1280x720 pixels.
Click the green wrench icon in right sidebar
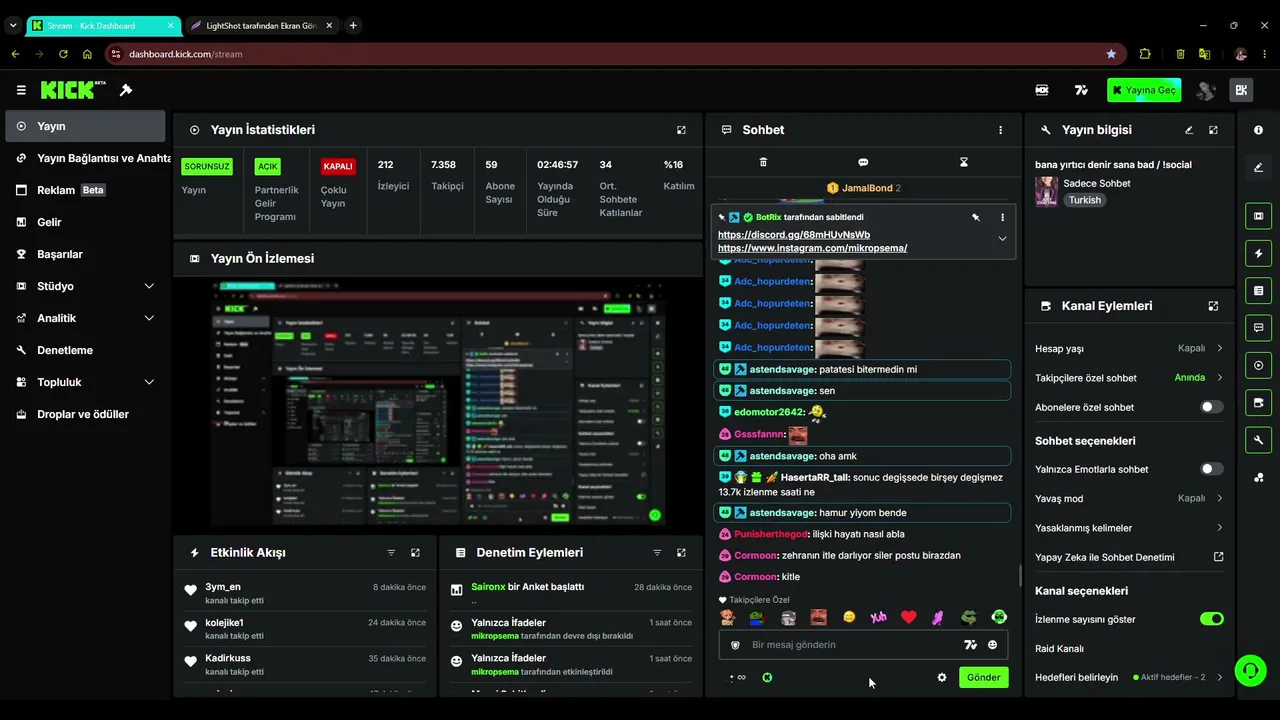1258,440
